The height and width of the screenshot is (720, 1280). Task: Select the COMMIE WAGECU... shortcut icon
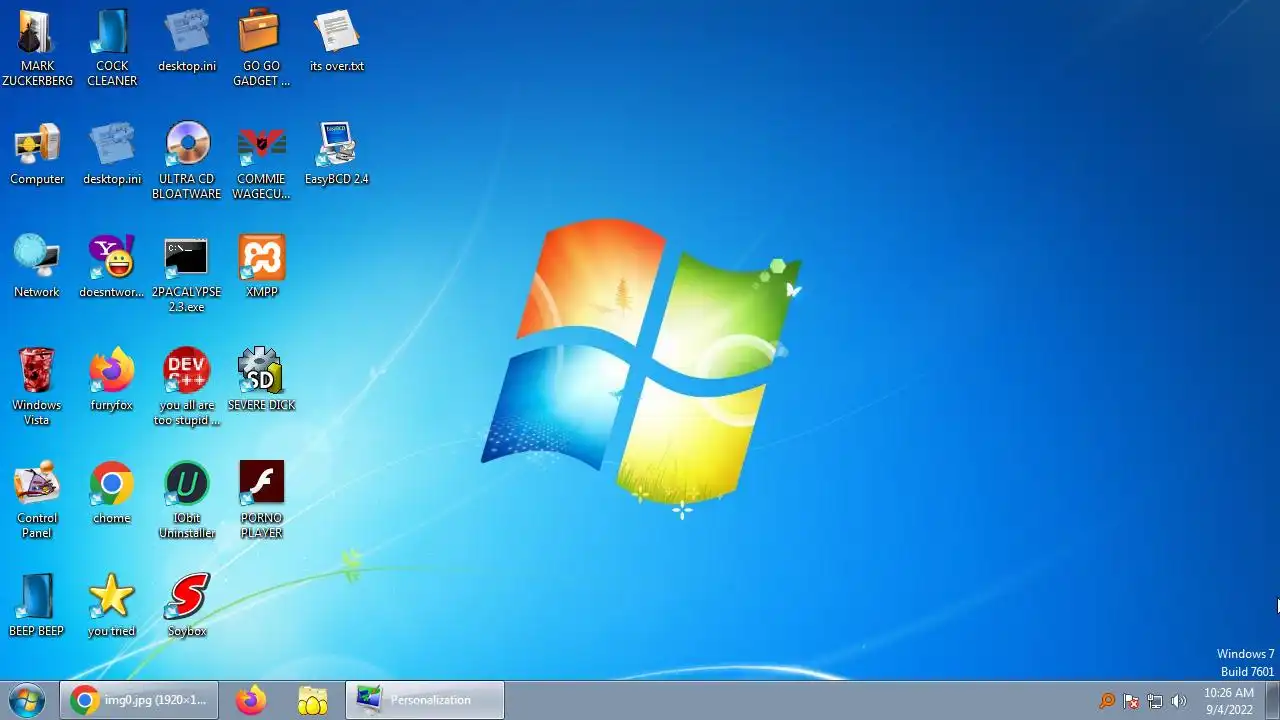pos(261,161)
